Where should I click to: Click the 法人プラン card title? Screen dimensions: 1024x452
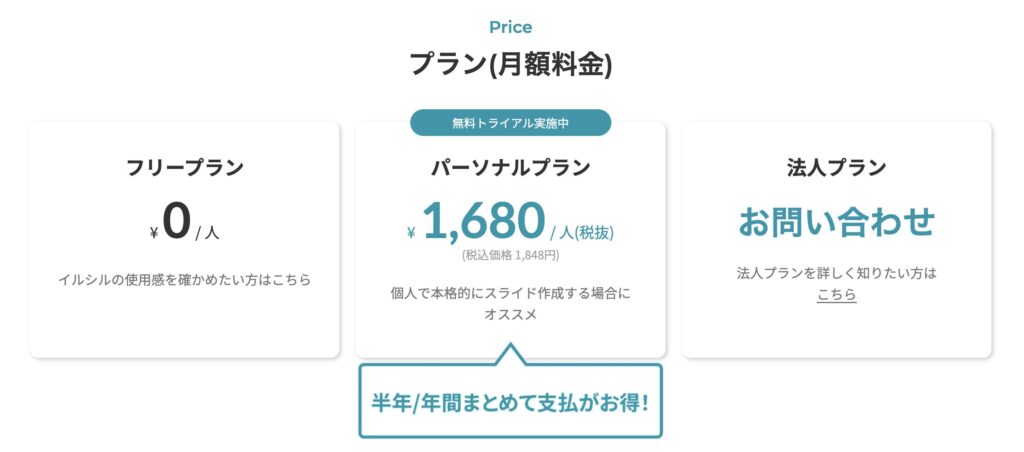[x=836, y=167]
